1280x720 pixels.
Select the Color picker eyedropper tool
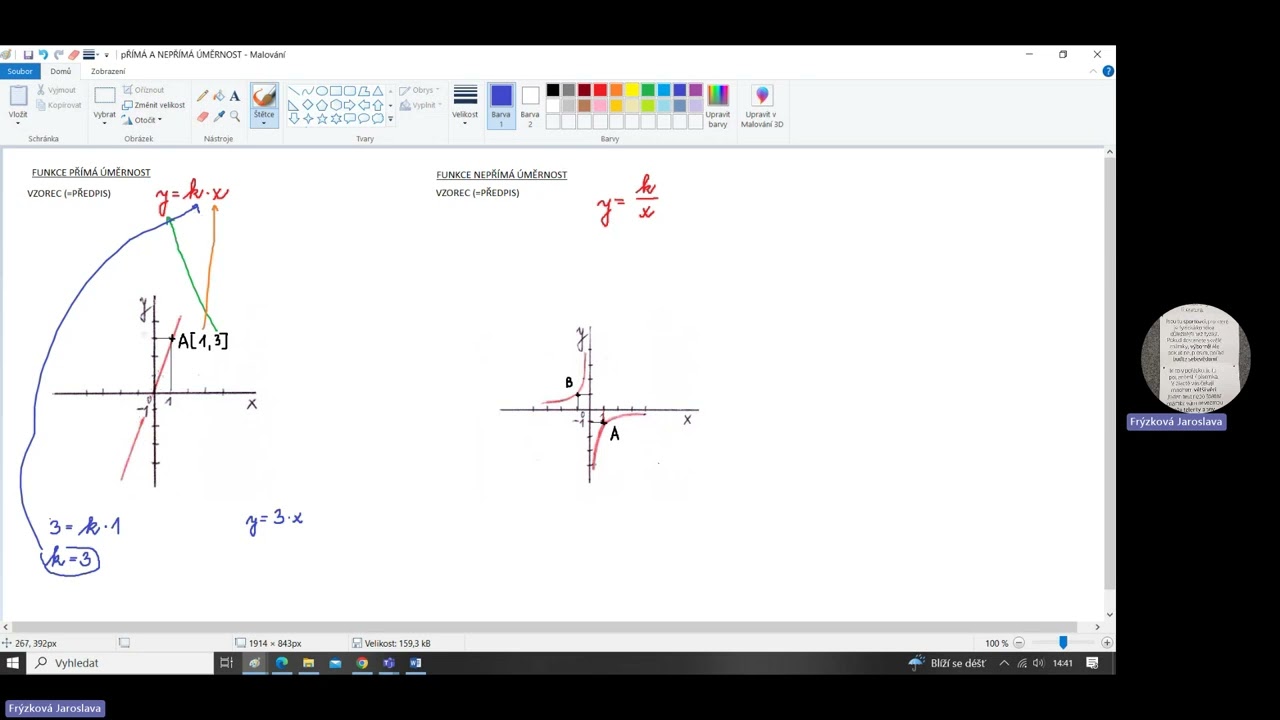pyautogui.click(x=219, y=116)
